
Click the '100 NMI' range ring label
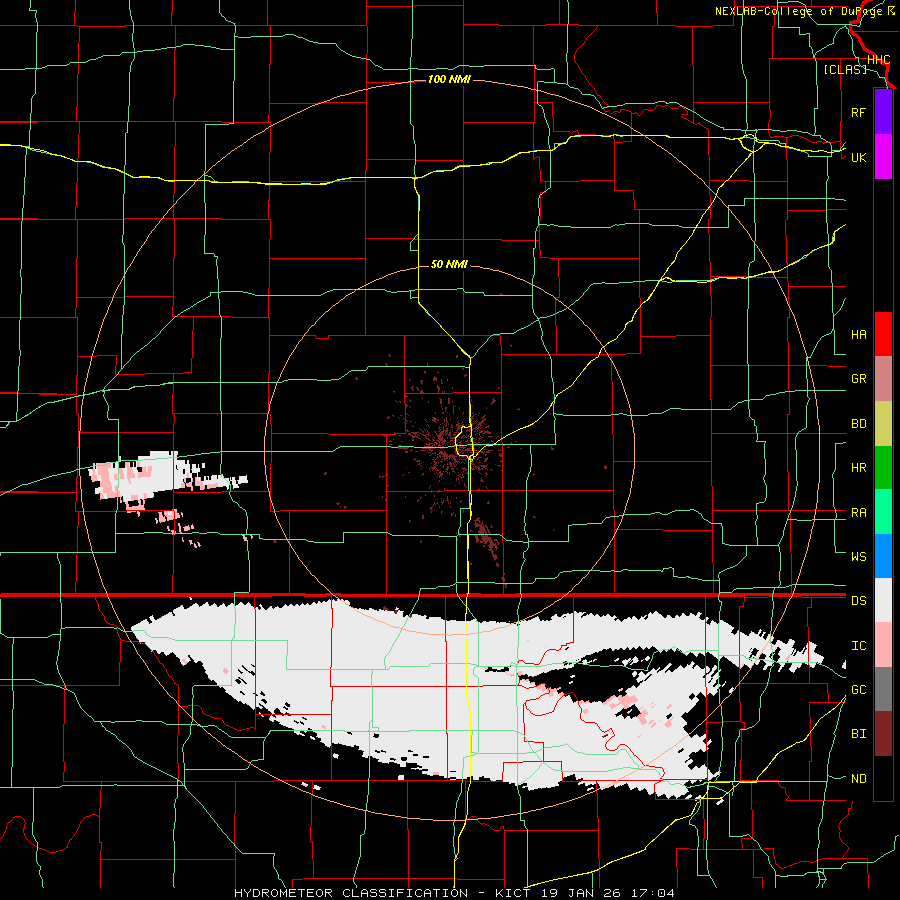tap(449, 79)
